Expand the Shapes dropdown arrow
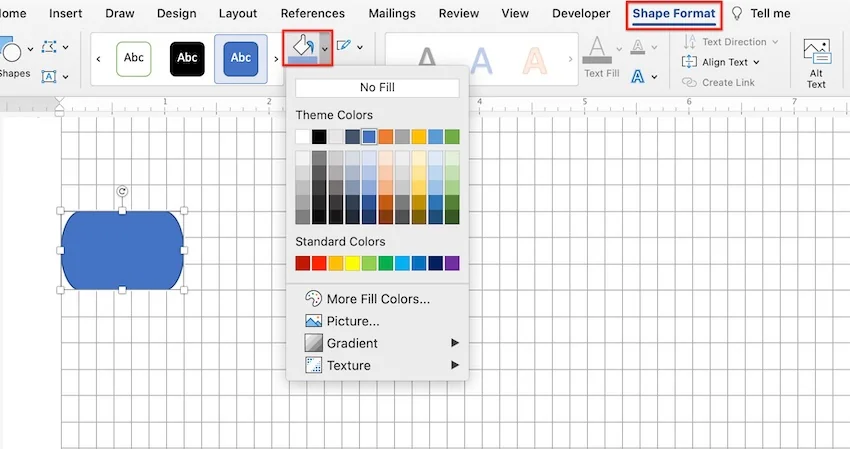The image size is (850, 449). tap(30, 49)
